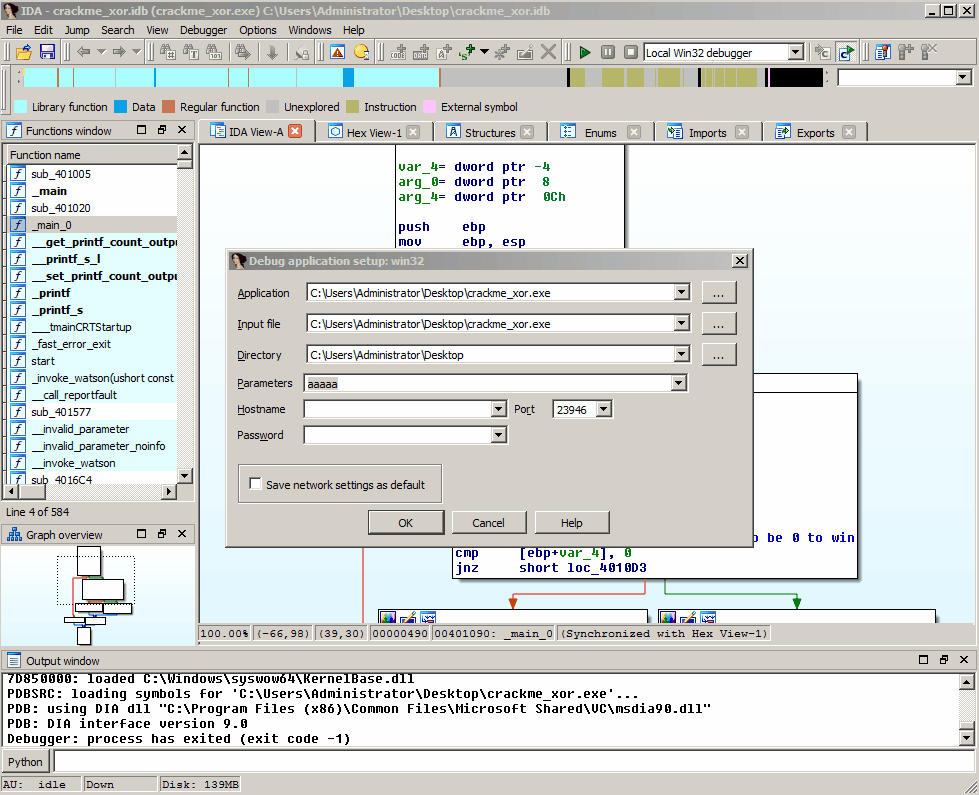Viewport: 979px width, 795px height.
Task: Expand the Application path dropdown
Action: (x=681, y=292)
